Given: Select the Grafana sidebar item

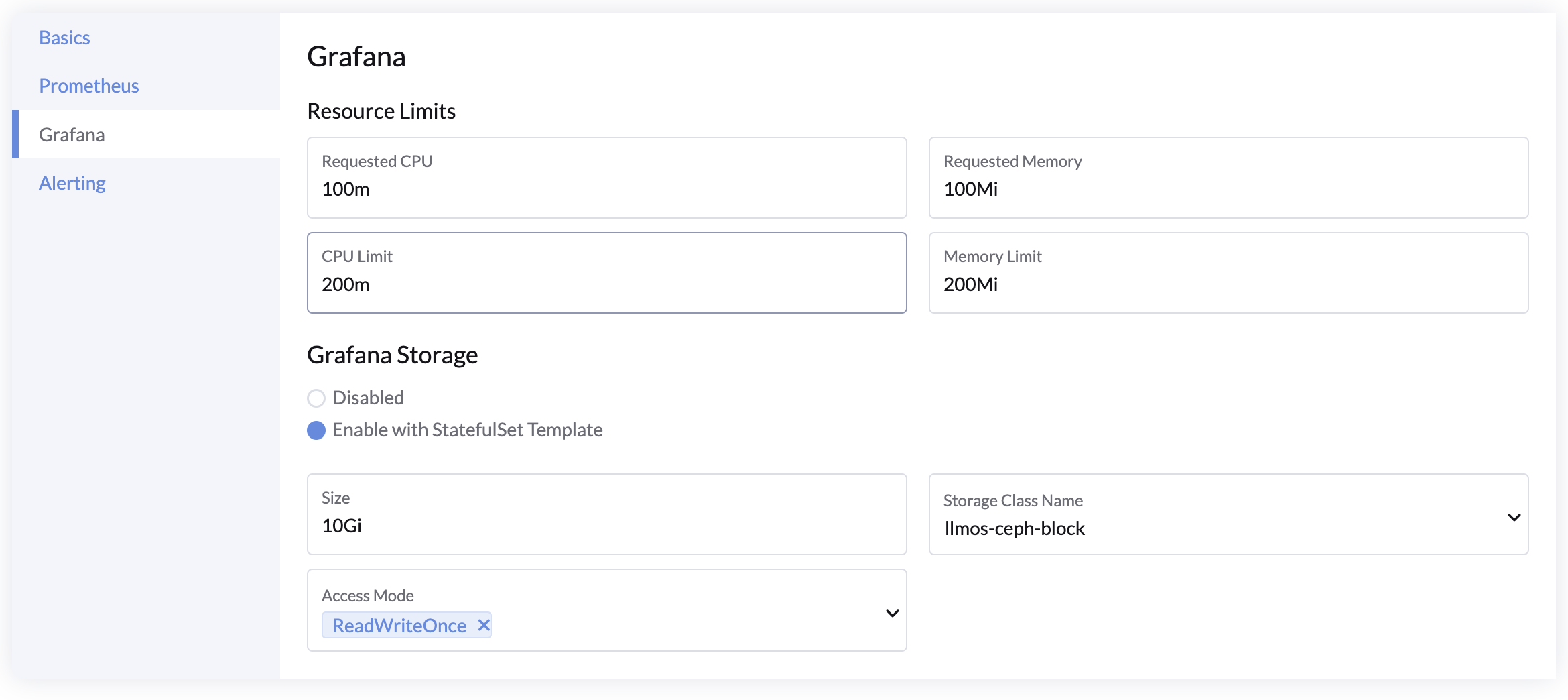Looking at the screenshot, I should [146, 134].
